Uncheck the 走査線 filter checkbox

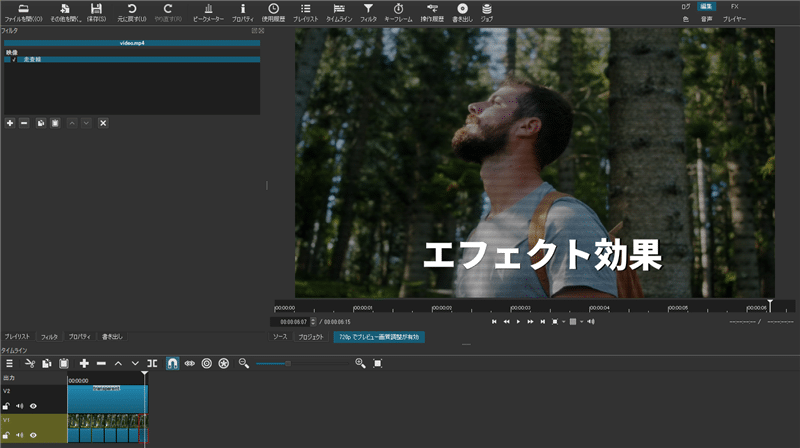click(14, 60)
